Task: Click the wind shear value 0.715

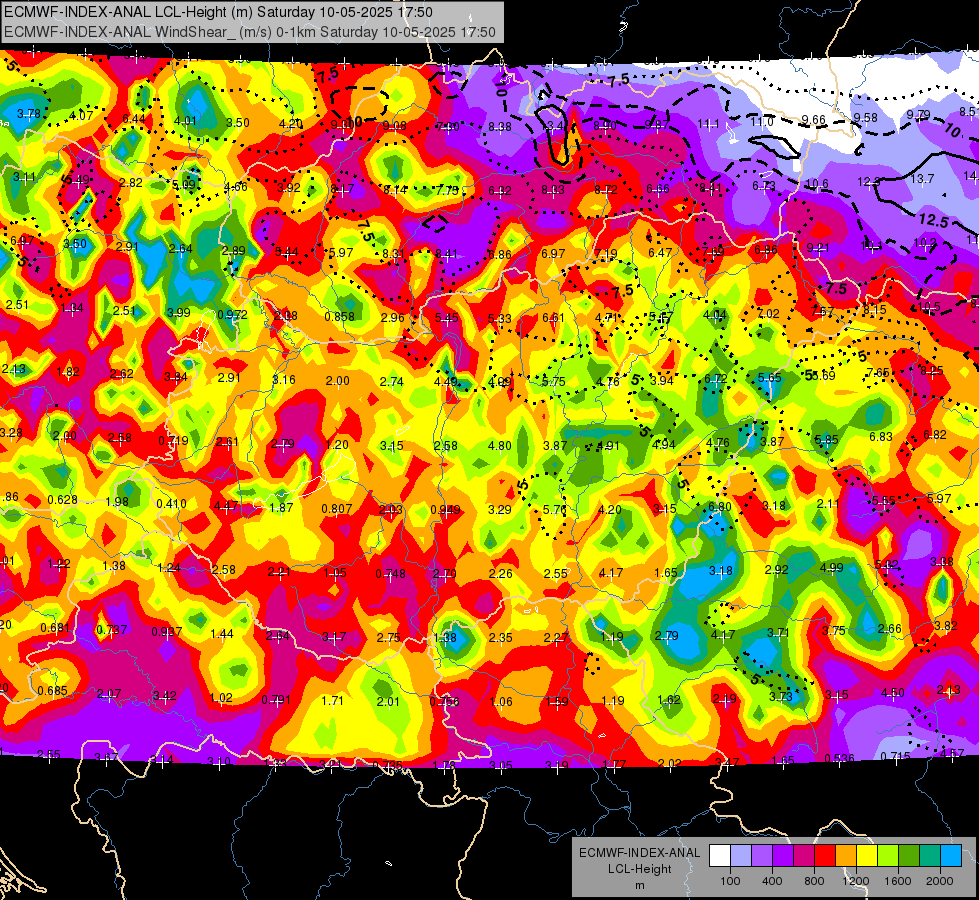Action: (x=895, y=756)
